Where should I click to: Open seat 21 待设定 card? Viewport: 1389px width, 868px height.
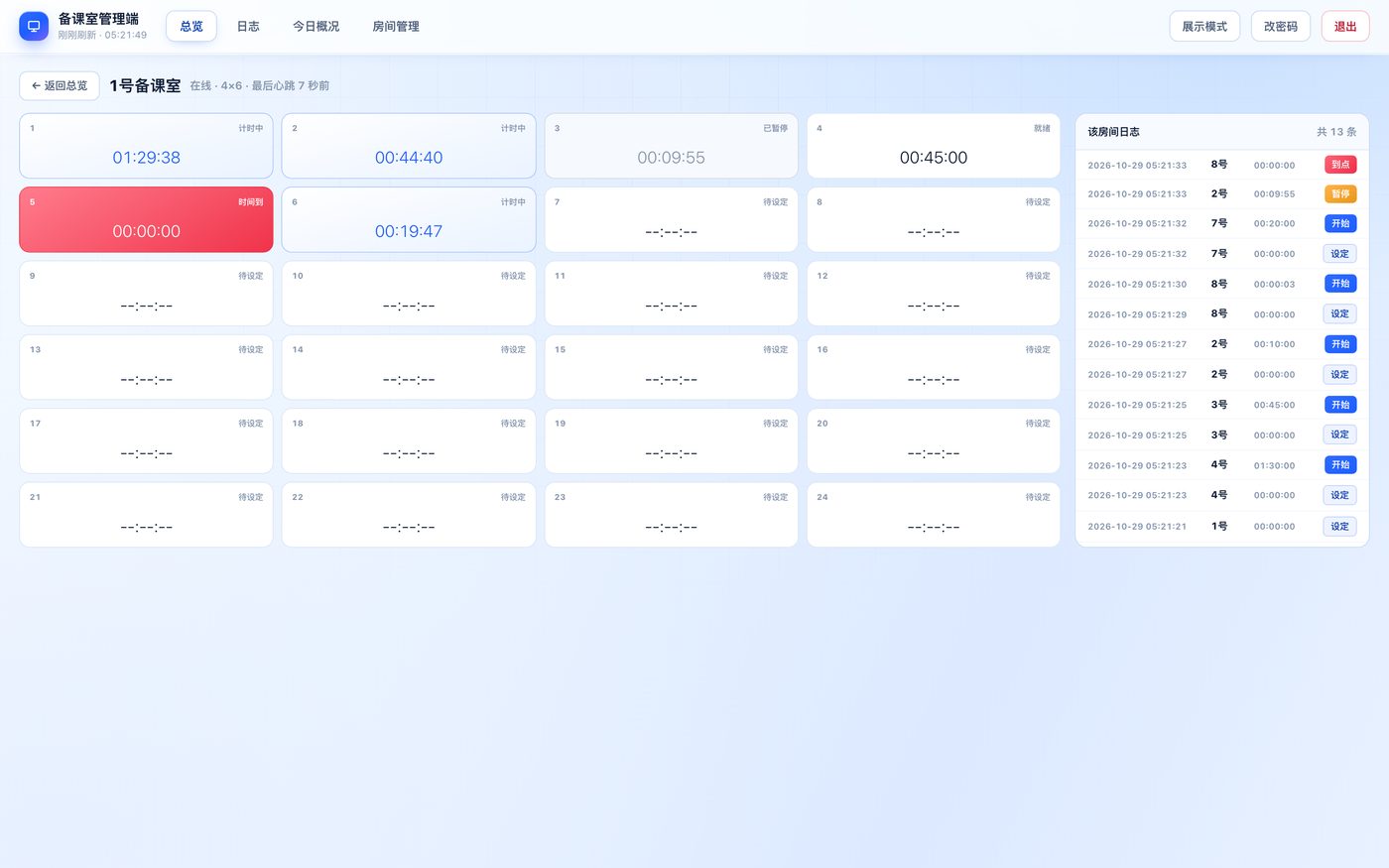146,515
